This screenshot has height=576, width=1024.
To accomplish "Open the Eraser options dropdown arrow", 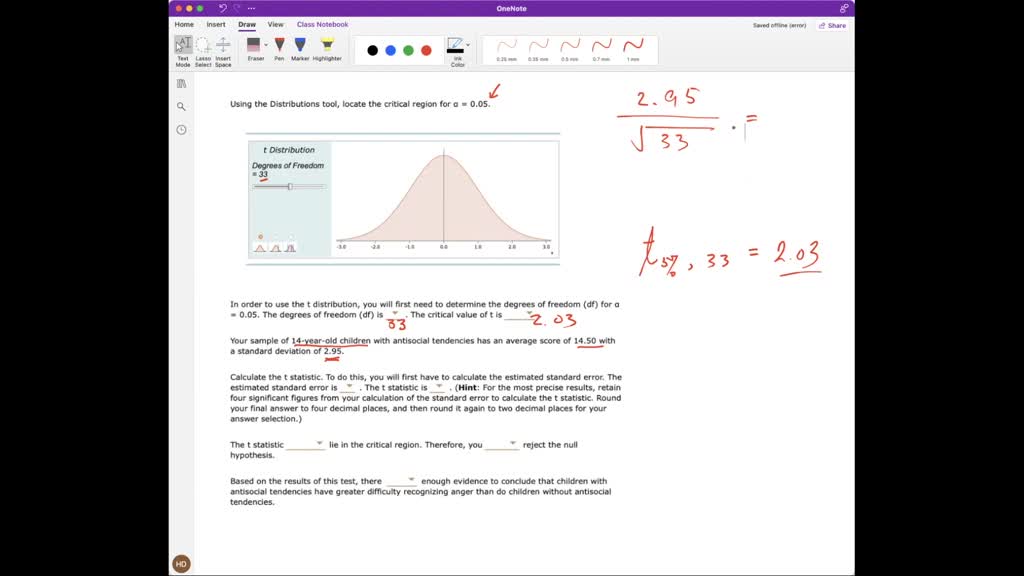I will click(265, 43).
